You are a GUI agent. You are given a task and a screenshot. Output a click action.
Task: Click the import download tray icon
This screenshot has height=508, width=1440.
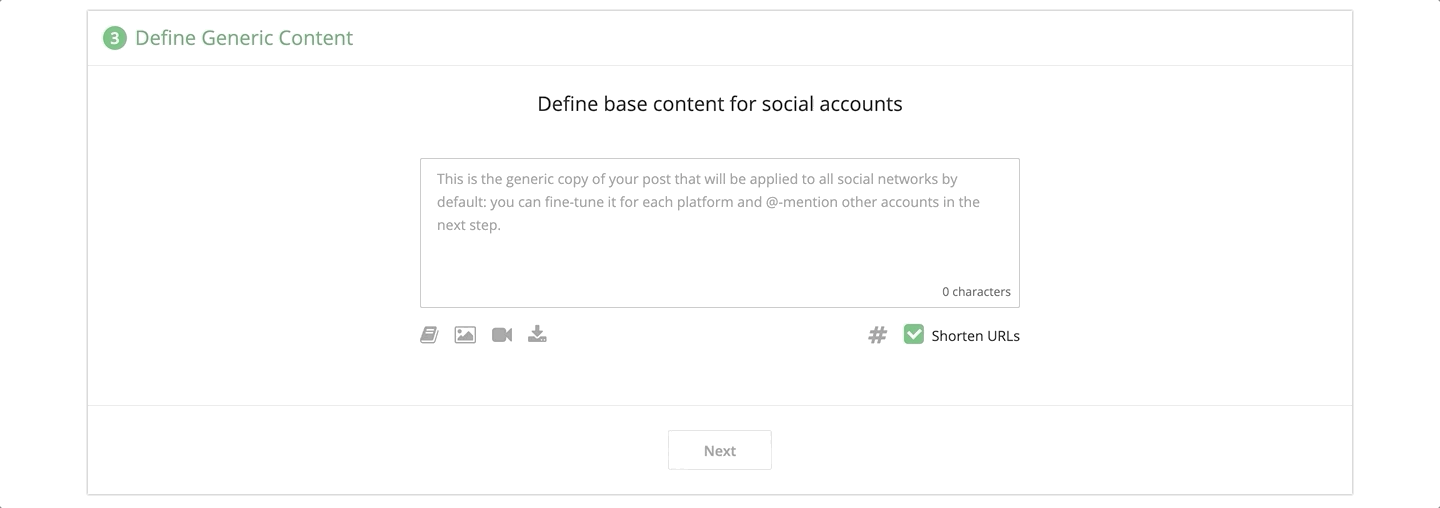click(537, 334)
